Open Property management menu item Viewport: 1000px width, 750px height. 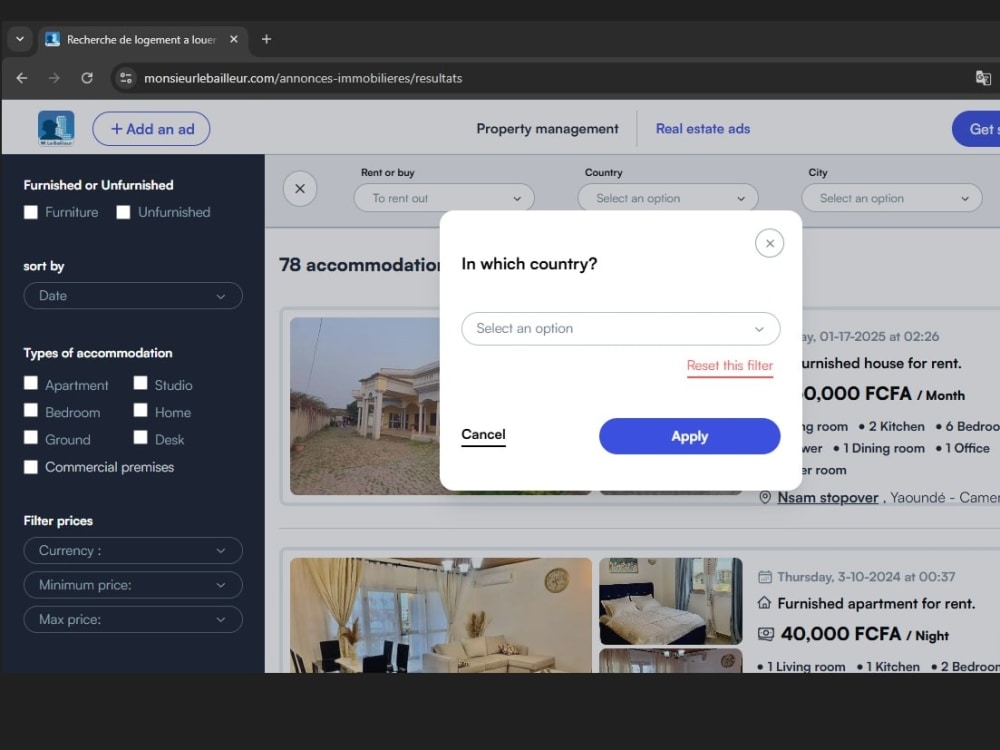coord(547,129)
